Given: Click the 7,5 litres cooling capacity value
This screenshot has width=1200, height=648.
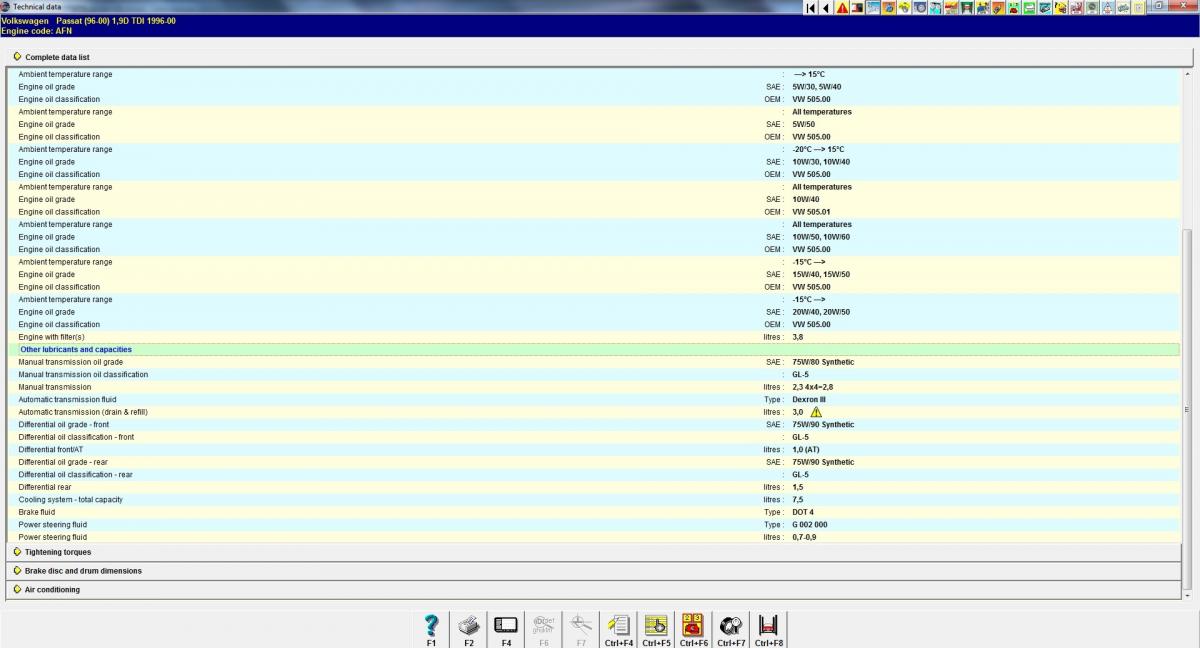Looking at the screenshot, I should pyautogui.click(x=798, y=500).
